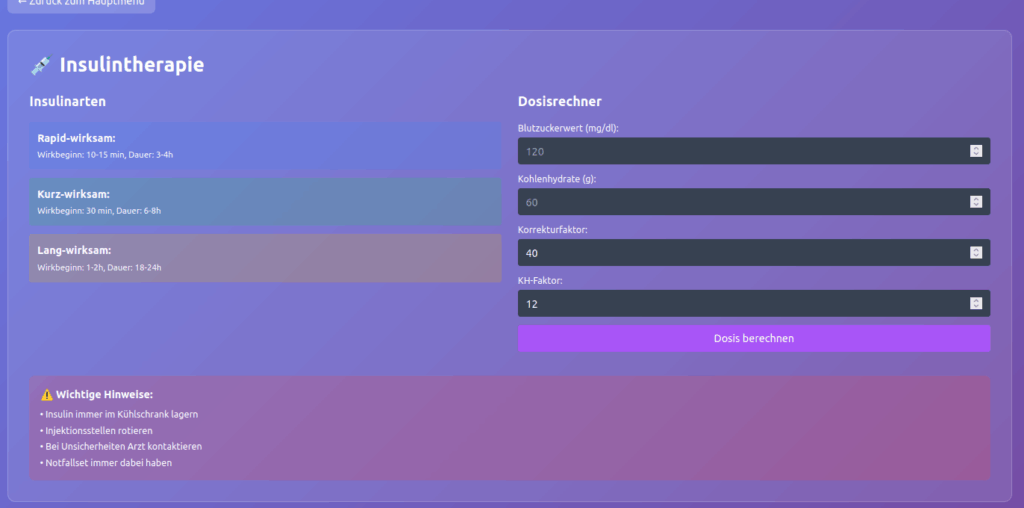The height and width of the screenshot is (508, 1024).
Task: Select the Lang-wirksam insulin card
Action: (265, 258)
